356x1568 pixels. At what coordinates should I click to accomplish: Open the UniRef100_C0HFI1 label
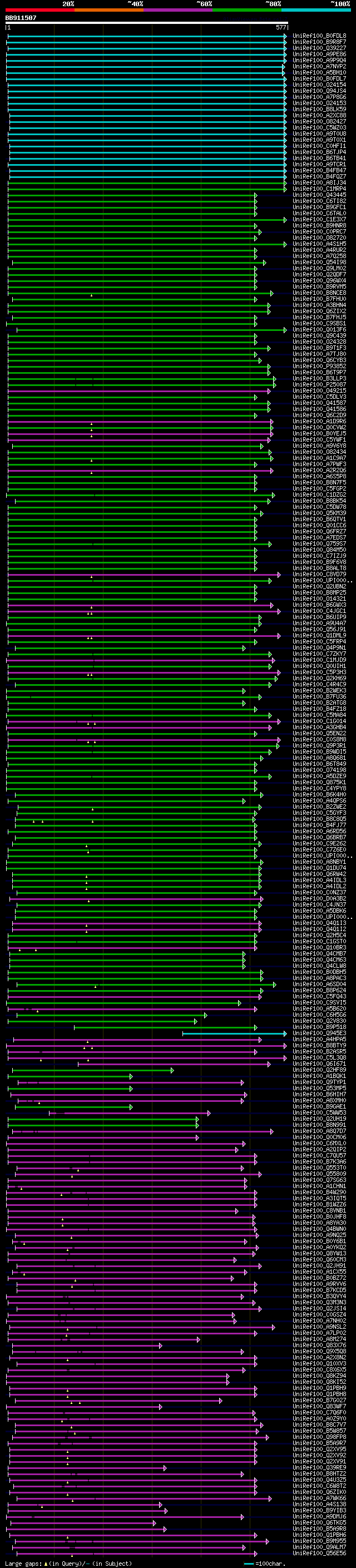pyautogui.click(x=319, y=146)
